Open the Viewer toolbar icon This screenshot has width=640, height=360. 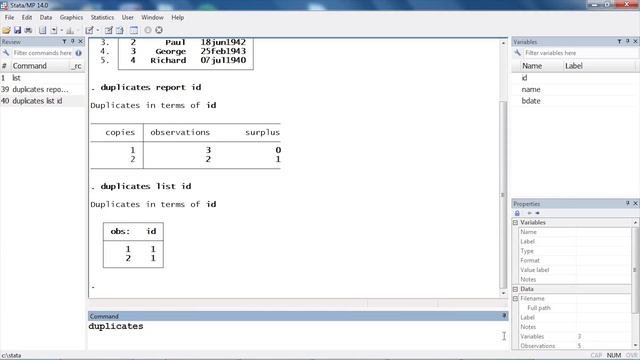point(54,30)
